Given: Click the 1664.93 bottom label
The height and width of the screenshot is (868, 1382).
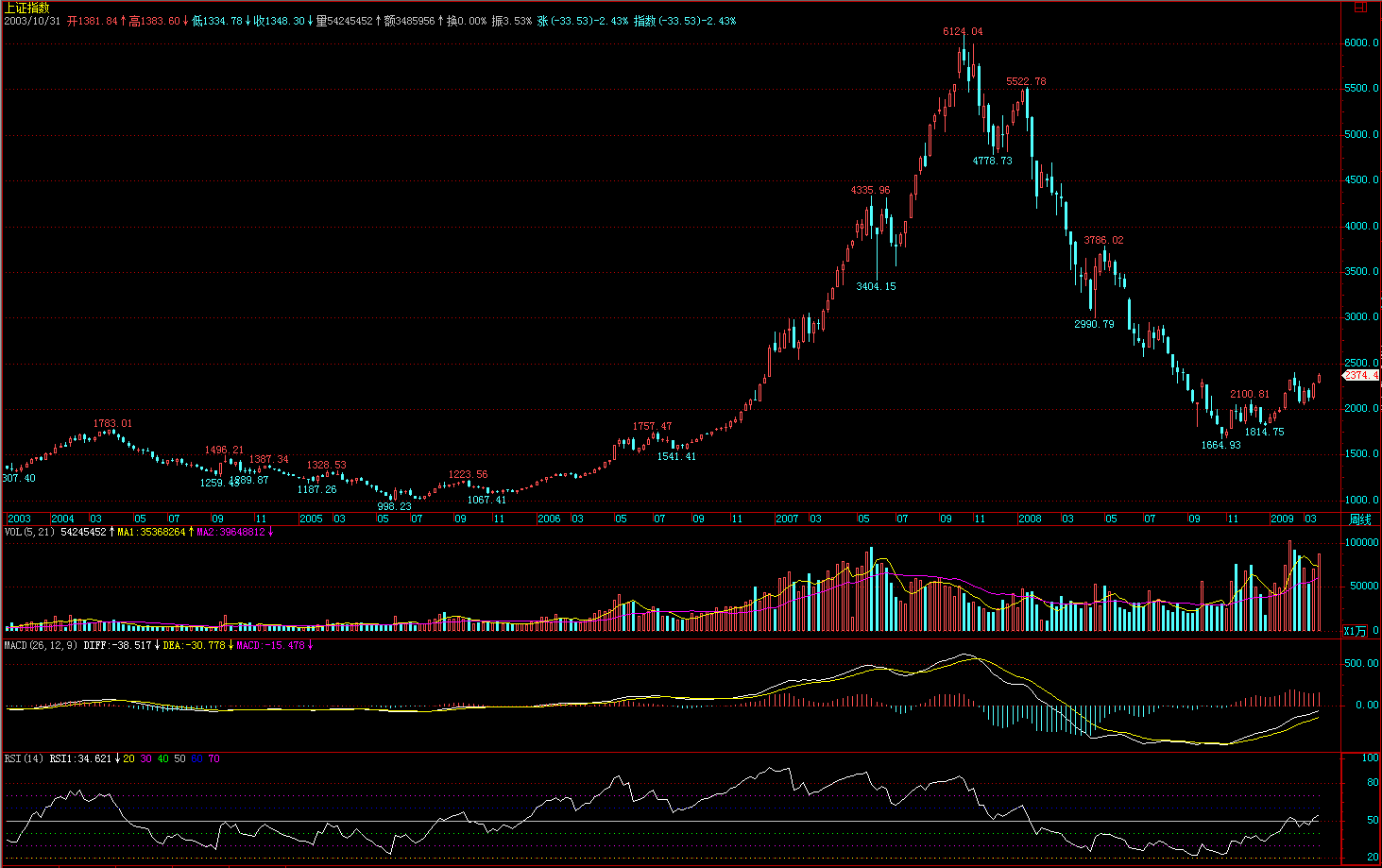Looking at the screenshot, I should [1220, 446].
